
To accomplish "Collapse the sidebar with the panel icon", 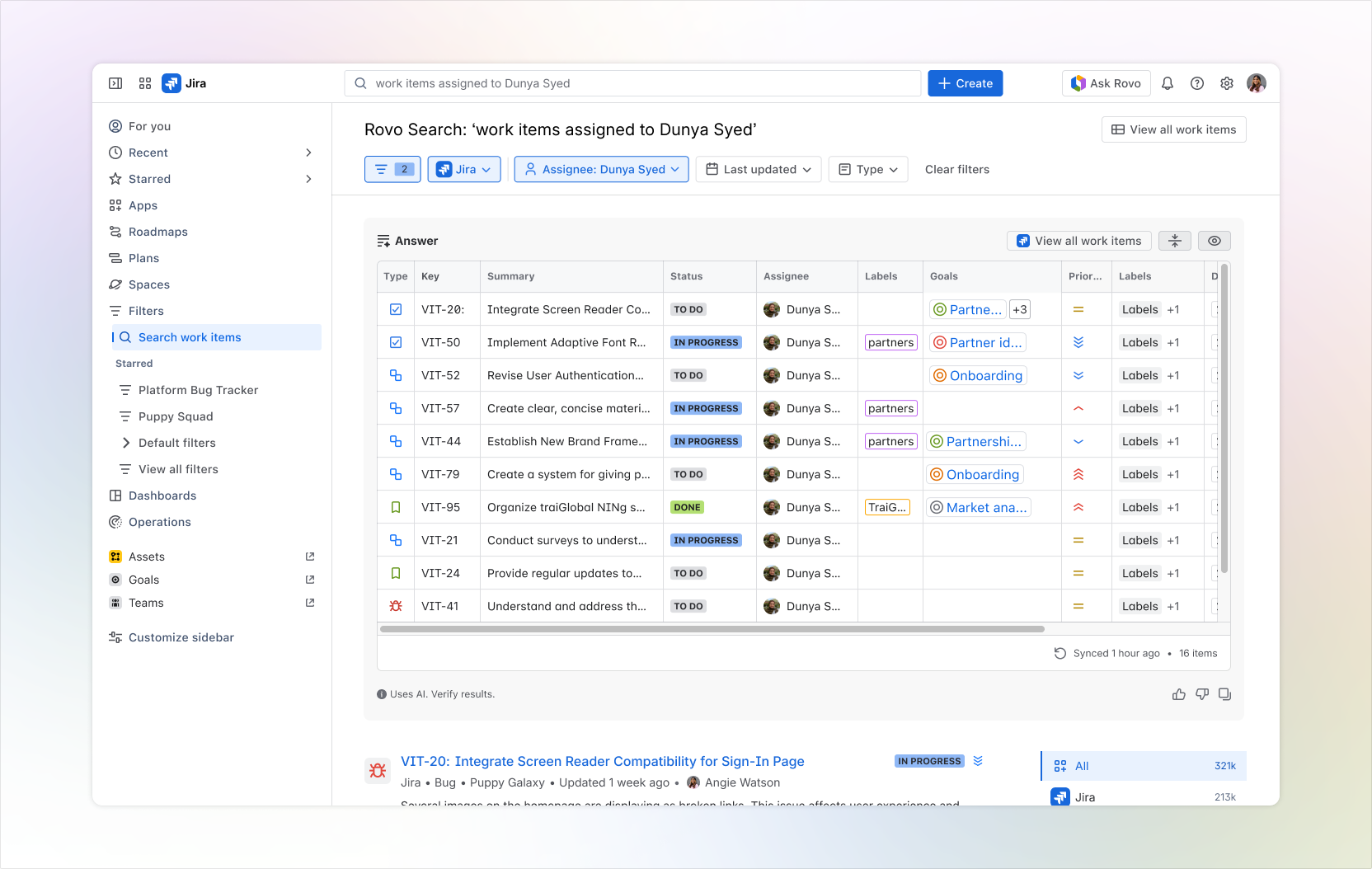I will [115, 83].
